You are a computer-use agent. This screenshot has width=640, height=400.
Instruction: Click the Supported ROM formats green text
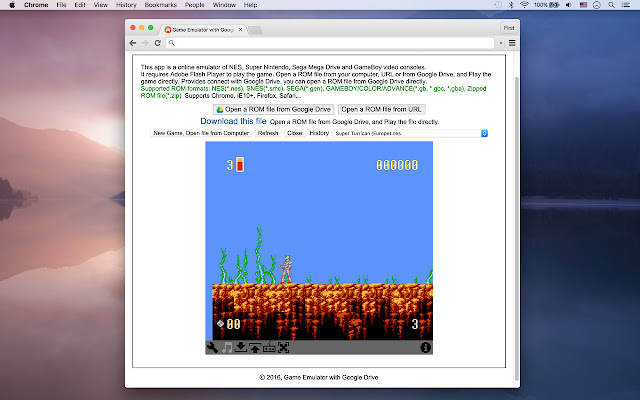tap(313, 92)
